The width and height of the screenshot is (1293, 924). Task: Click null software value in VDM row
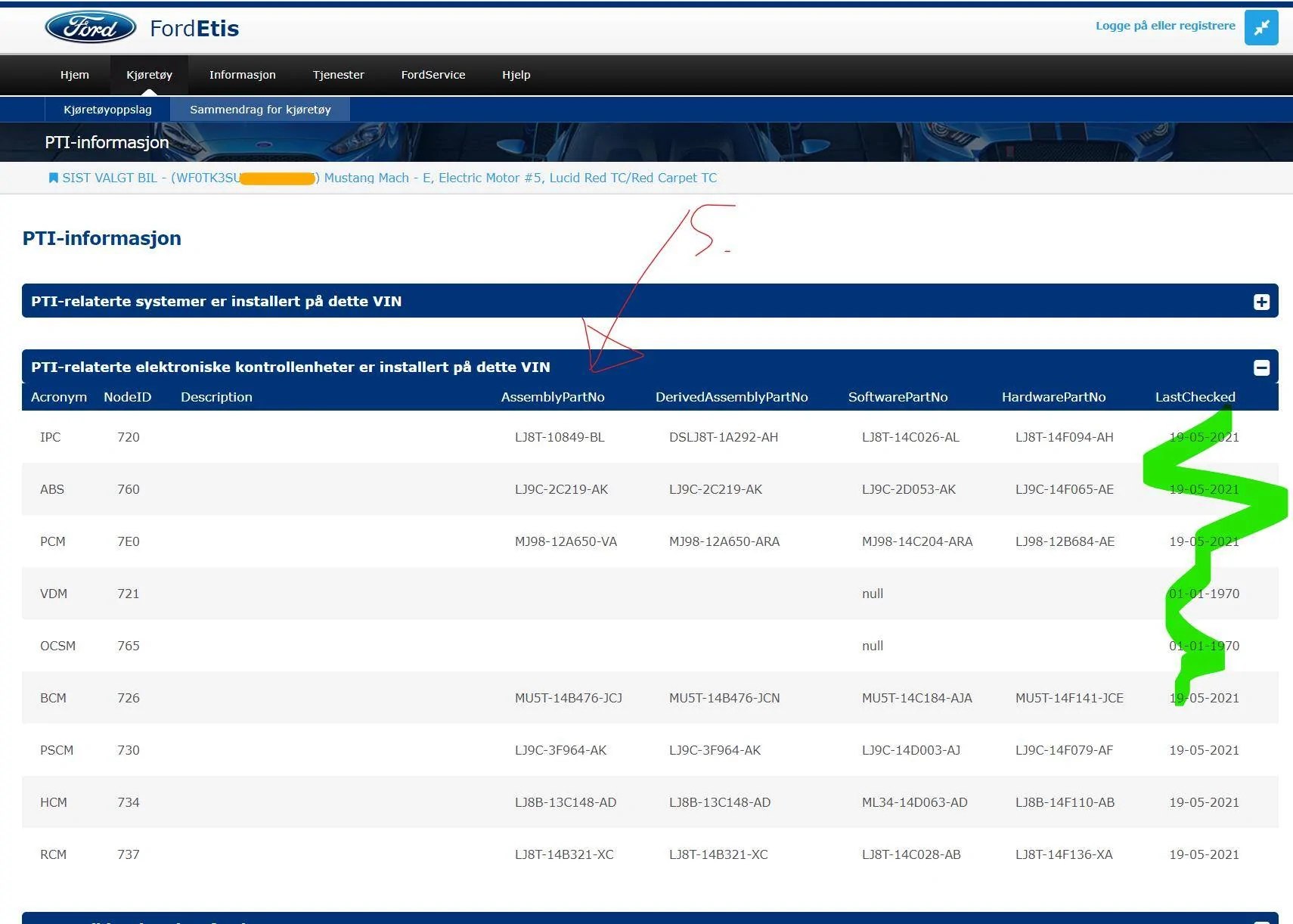point(873,594)
